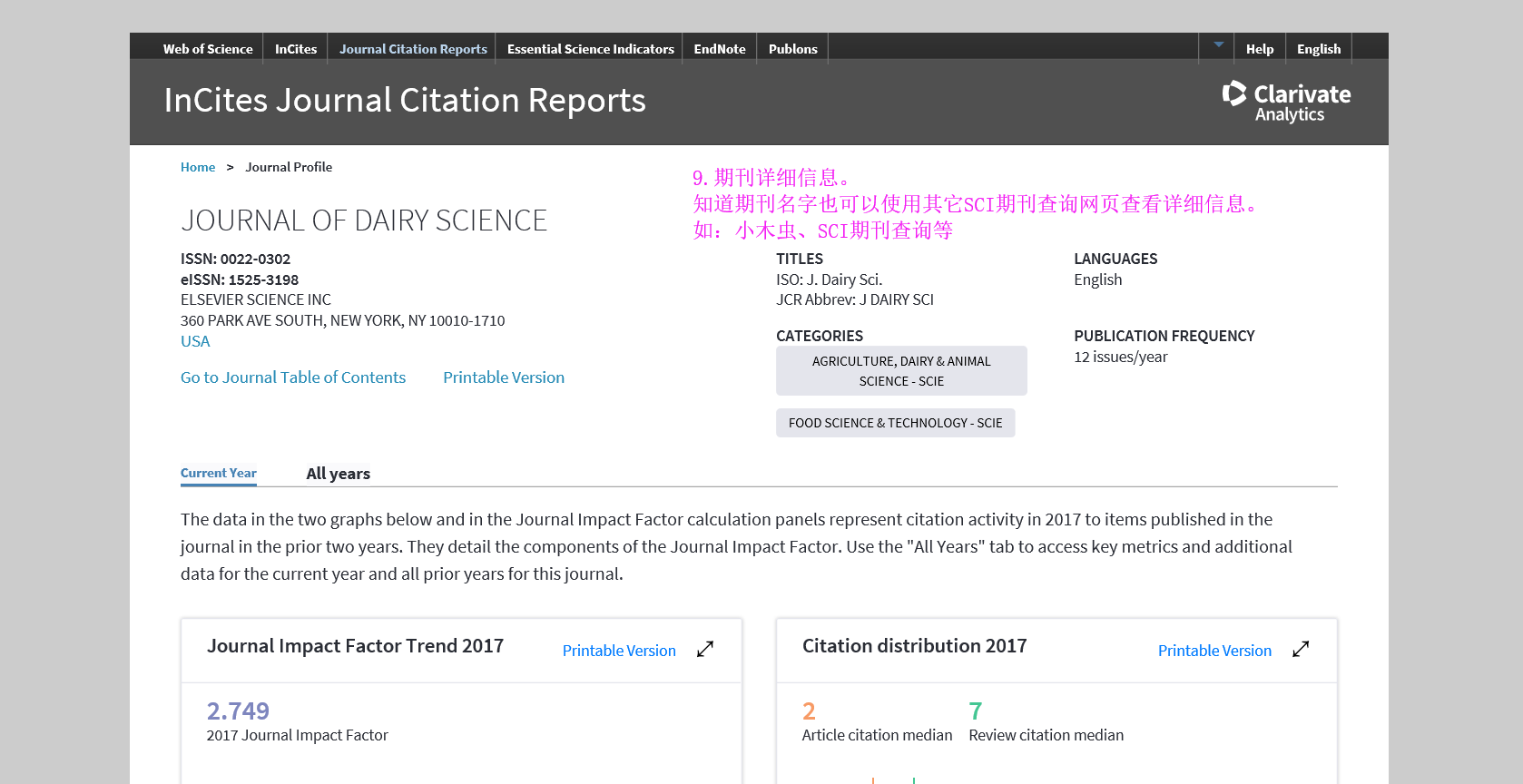Click the ISO: J. Dairy Sci. title
The height and width of the screenshot is (784, 1523).
pyautogui.click(x=830, y=279)
